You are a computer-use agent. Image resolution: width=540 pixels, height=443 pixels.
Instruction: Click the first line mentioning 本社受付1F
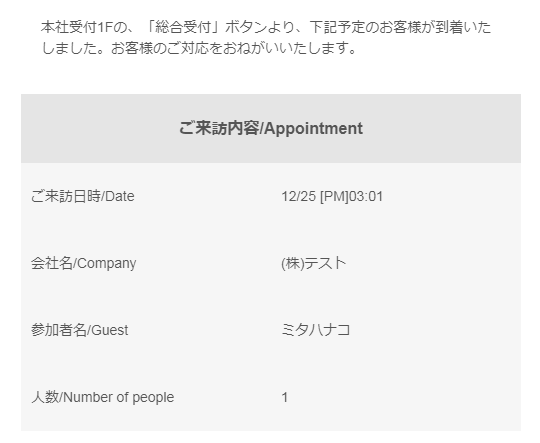[x=266, y=27]
